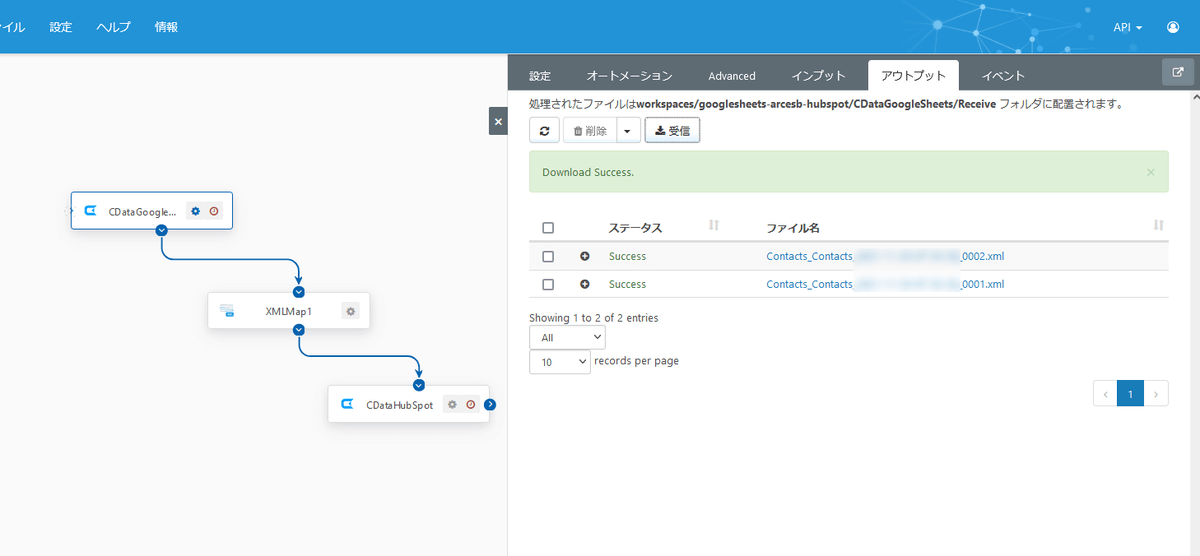1200x556 pixels.
Task: Click the user account icon
Action: click(x=1173, y=27)
